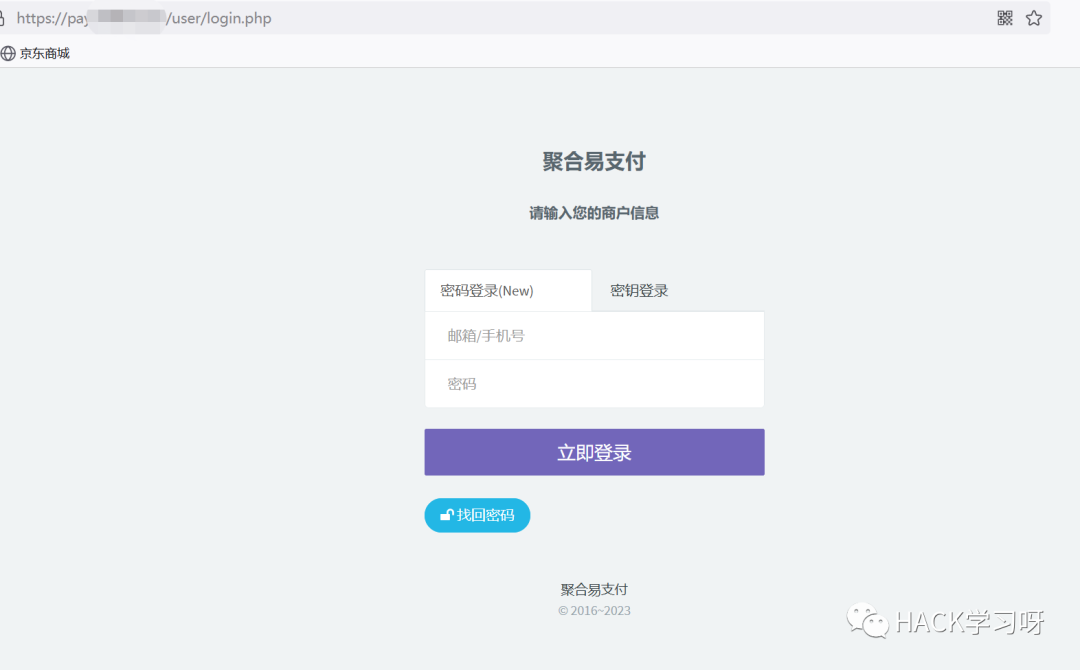Click the 聚合易支付 page title
The height and width of the screenshot is (670, 1080).
pos(594,161)
